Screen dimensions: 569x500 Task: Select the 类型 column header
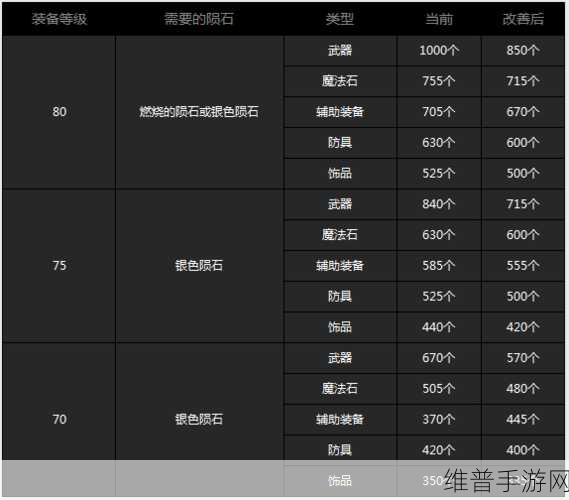pyautogui.click(x=340, y=19)
